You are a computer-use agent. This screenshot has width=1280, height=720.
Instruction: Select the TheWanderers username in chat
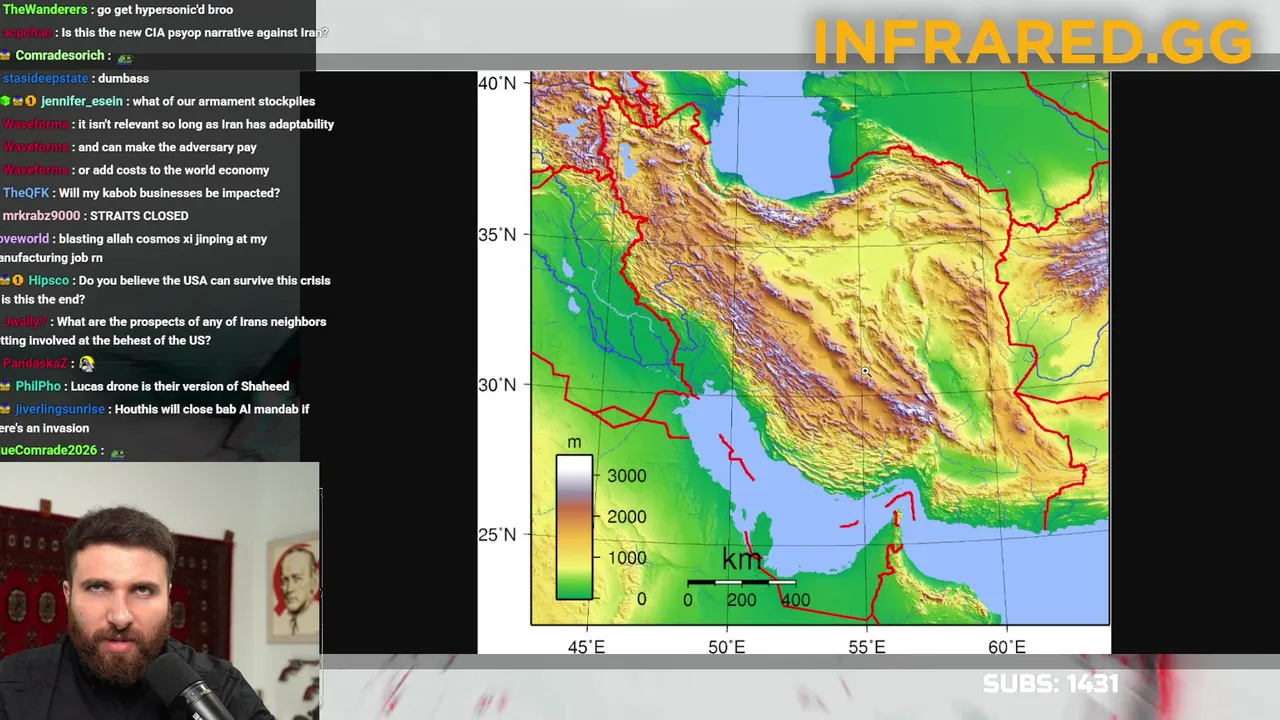[45, 10]
